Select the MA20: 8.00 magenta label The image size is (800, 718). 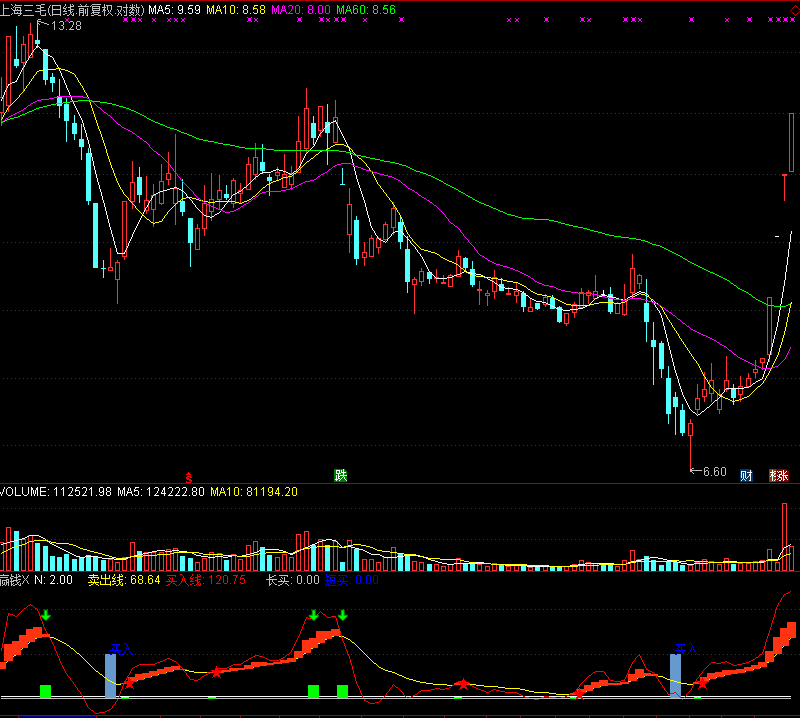(301, 9)
